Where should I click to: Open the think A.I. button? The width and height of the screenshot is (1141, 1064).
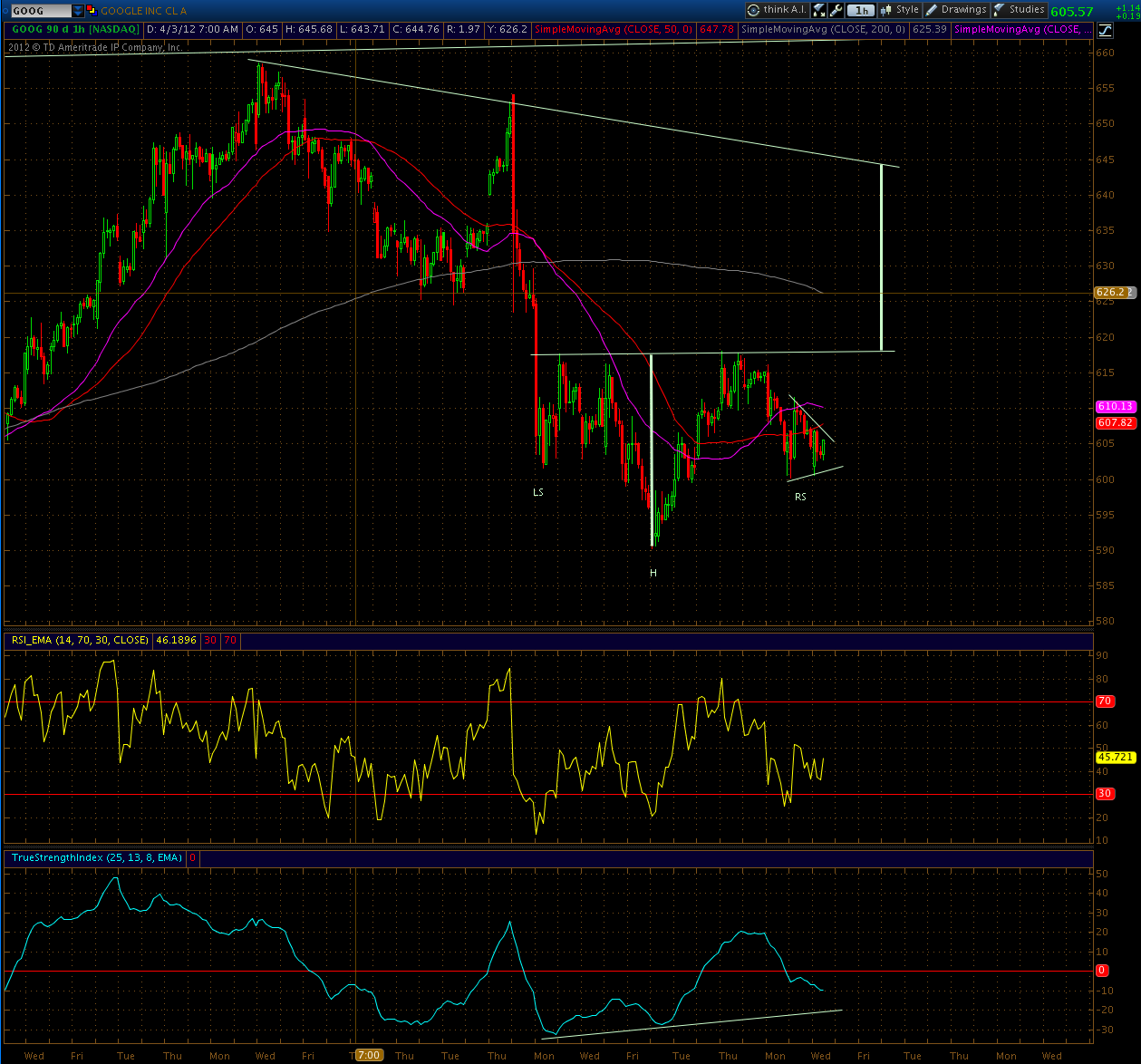tap(778, 10)
